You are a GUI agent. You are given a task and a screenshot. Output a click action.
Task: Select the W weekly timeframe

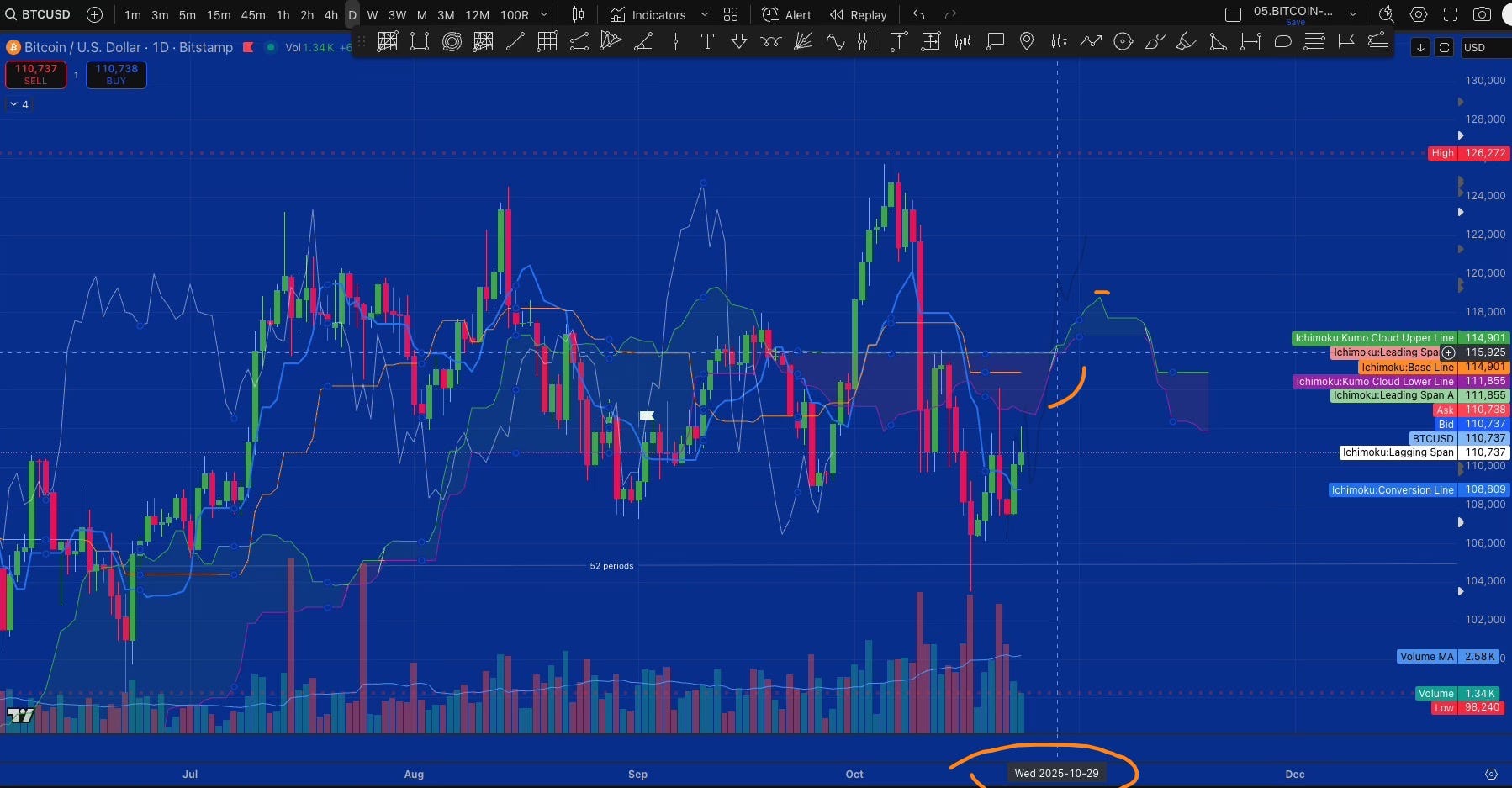373,15
